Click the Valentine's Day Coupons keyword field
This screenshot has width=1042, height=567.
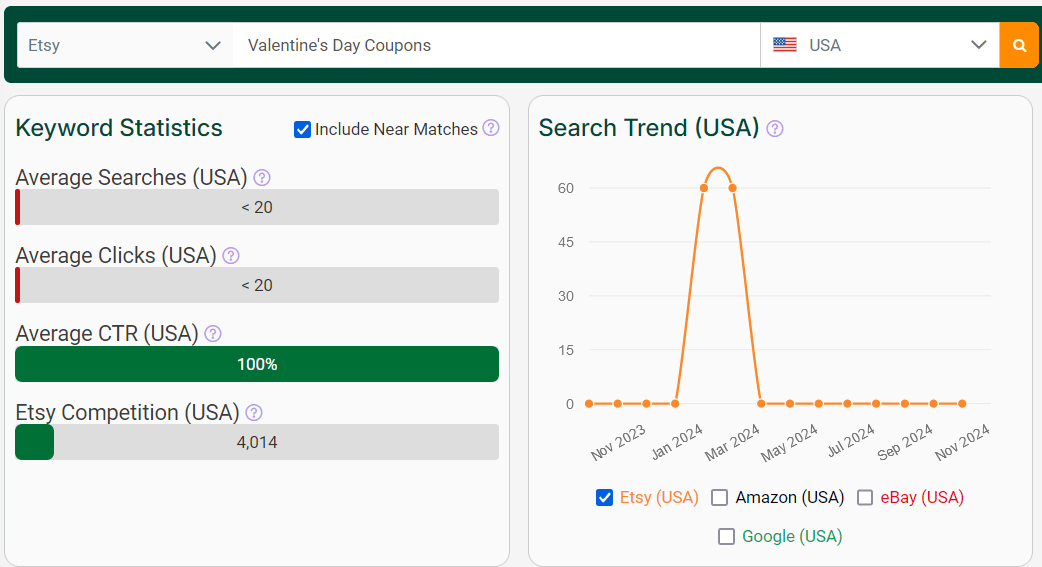pos(496,45)
